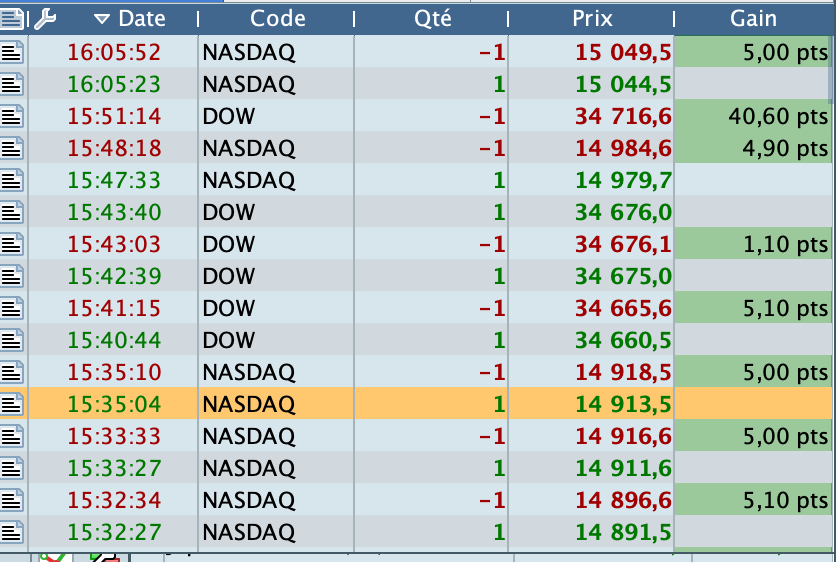
Task: Click the 4,90 pts gain cell
Action: coord(753,148)
